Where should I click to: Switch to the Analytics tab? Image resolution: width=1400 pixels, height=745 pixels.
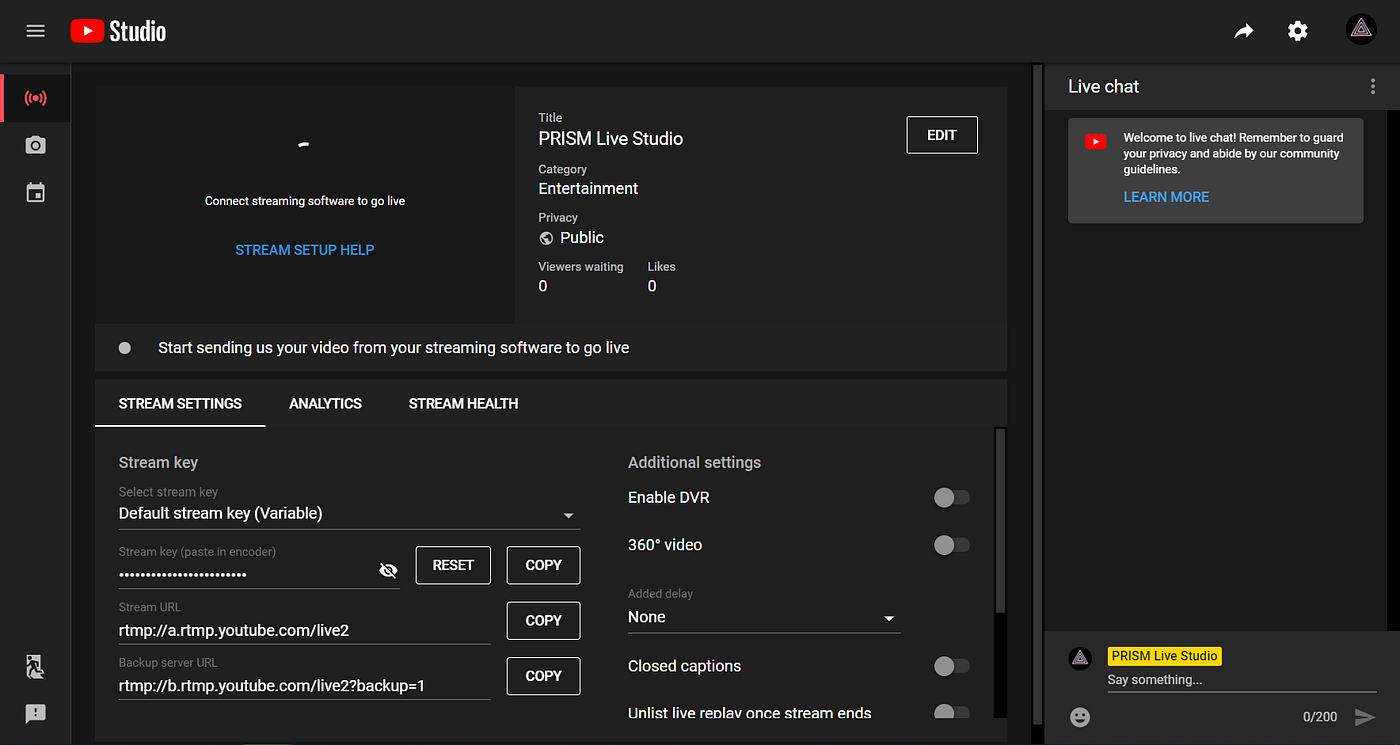325,404
